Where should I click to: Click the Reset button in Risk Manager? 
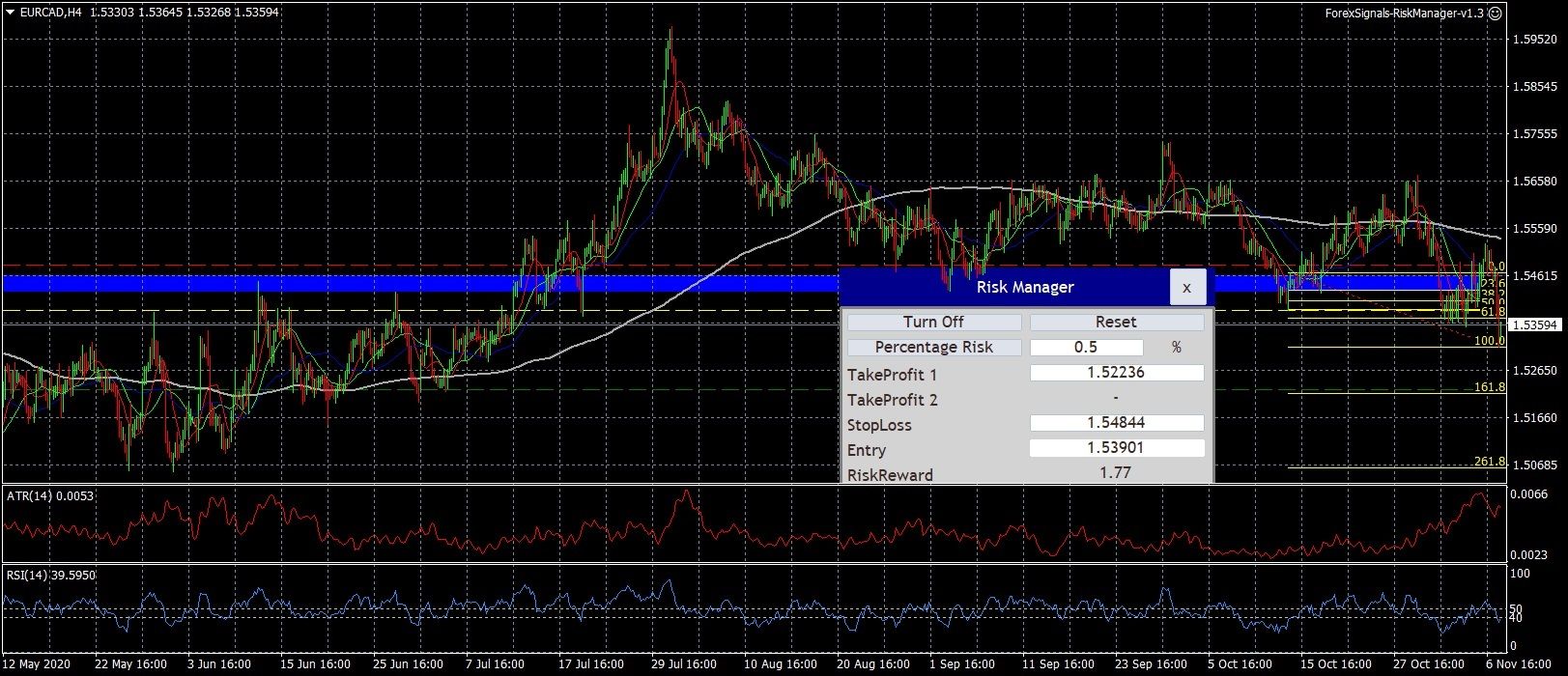tap(1116, 322)
